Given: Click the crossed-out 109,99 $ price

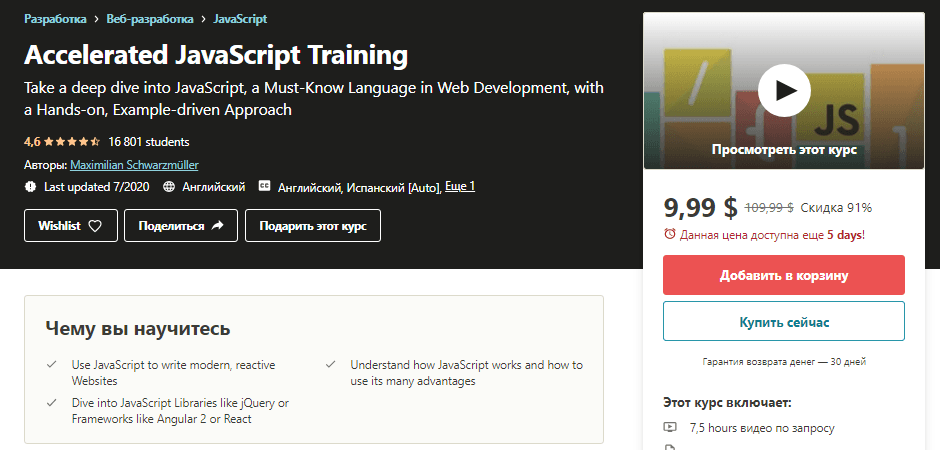Looking at the screenshot, I should [x=769, y=208].
